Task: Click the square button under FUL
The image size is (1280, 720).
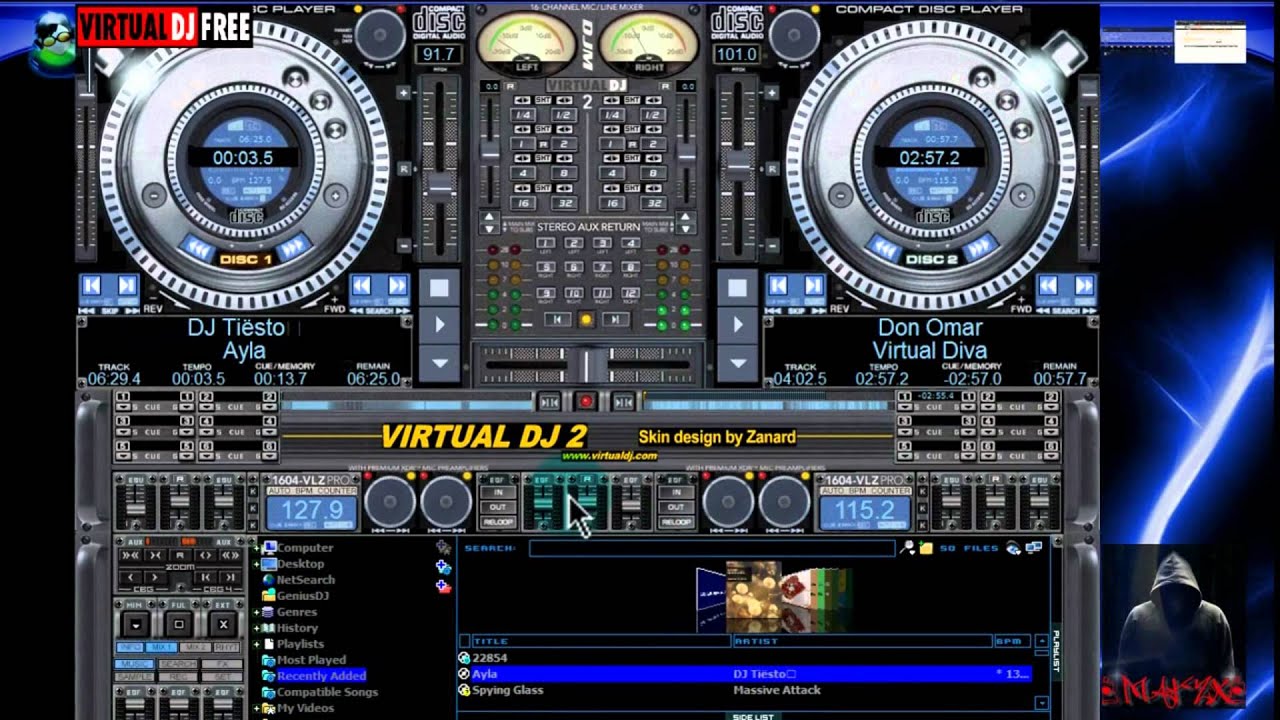Action: [179, 624]
